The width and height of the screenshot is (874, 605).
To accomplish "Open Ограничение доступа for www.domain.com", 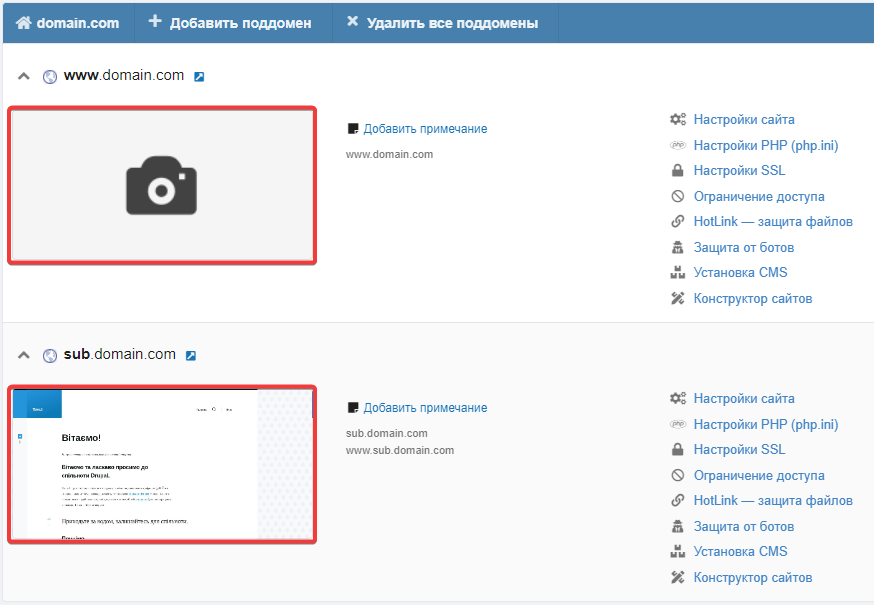I will pyautogui.click(x=758, y=197).
